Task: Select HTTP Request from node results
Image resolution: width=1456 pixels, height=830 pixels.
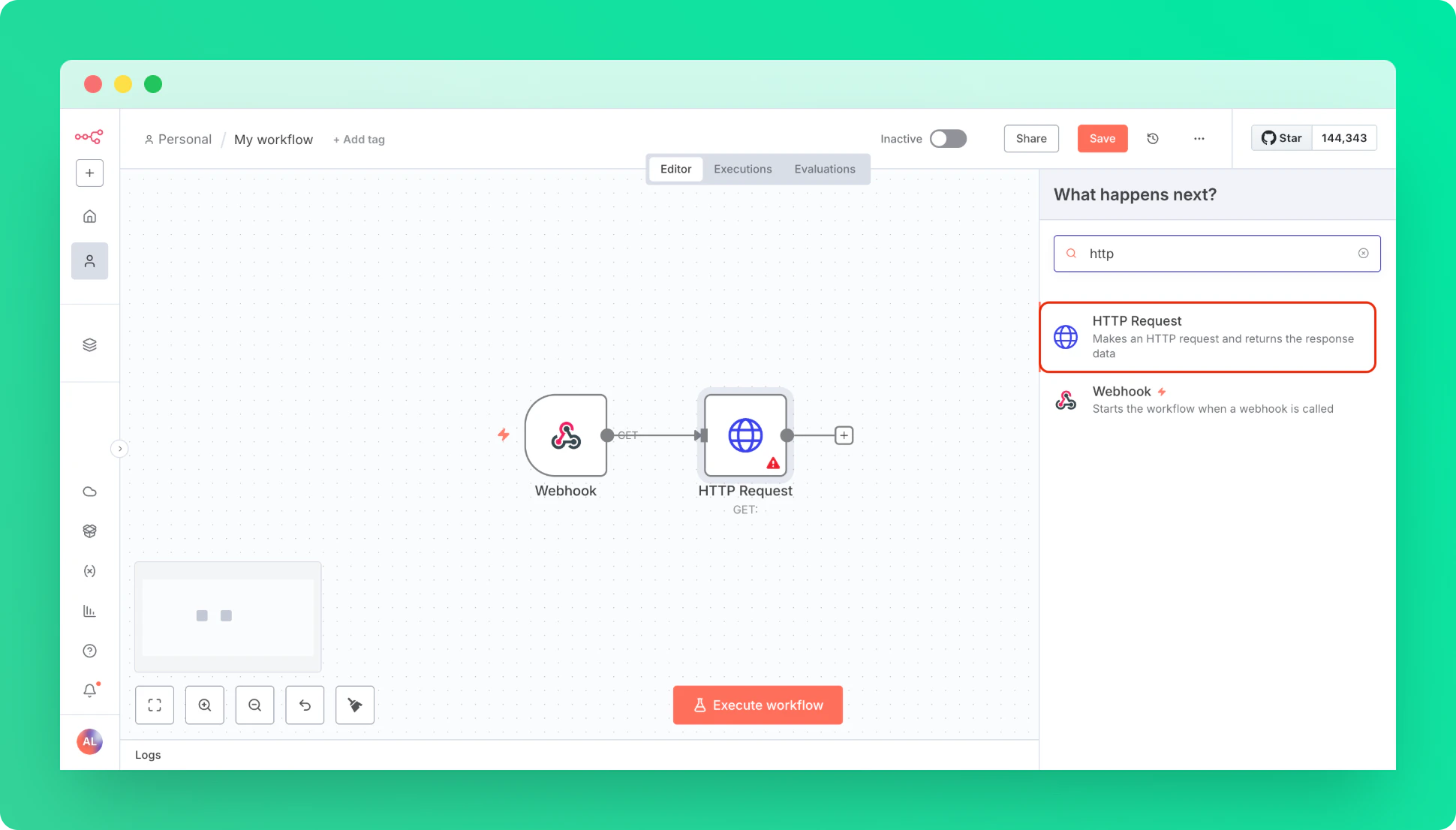Action: pos(1207,337)
